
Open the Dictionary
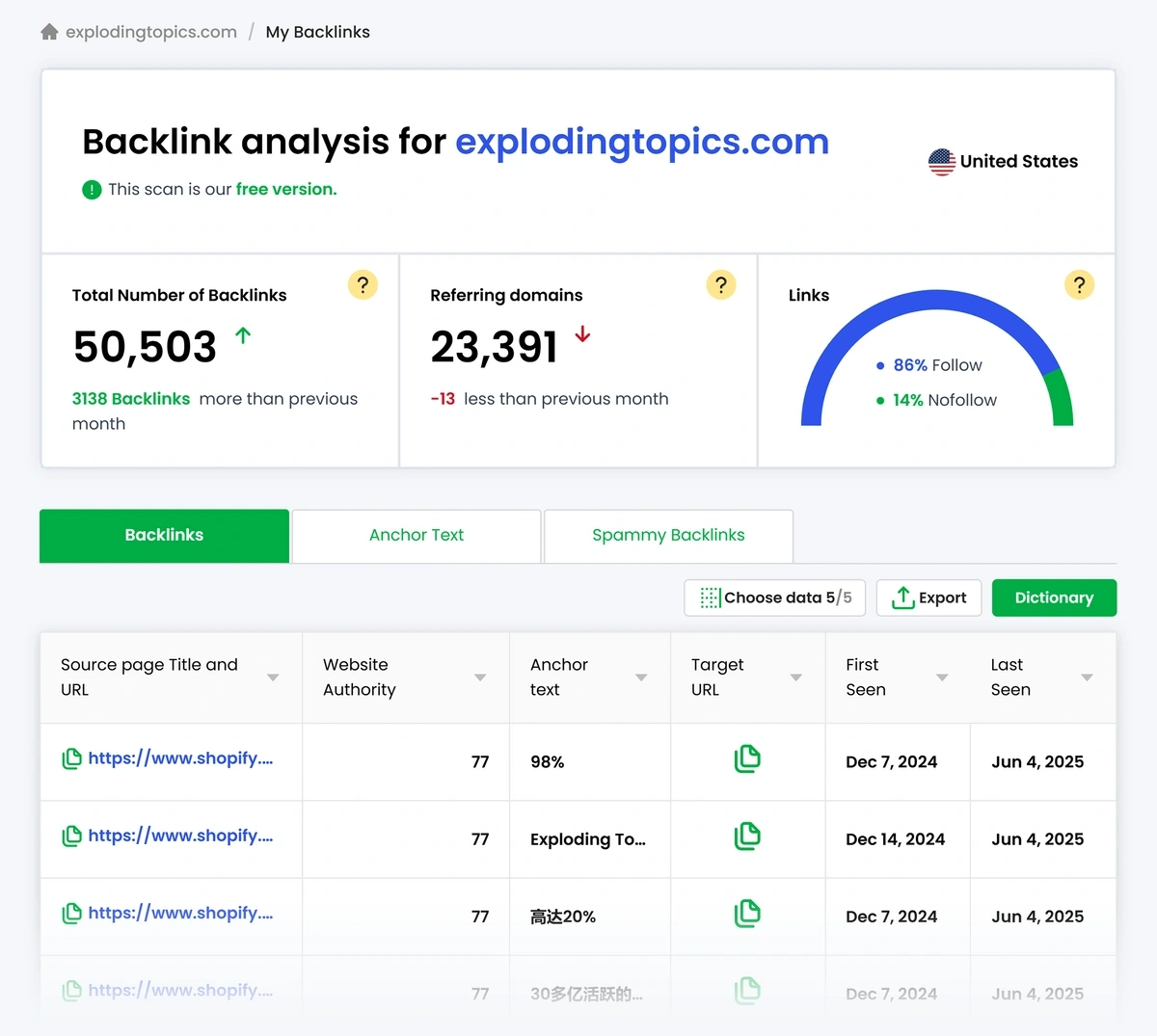click(1054, 598)
